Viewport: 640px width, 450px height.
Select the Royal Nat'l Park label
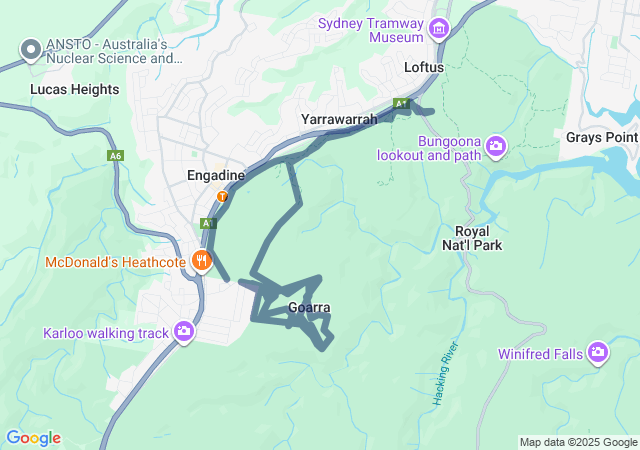coord(472,238)
